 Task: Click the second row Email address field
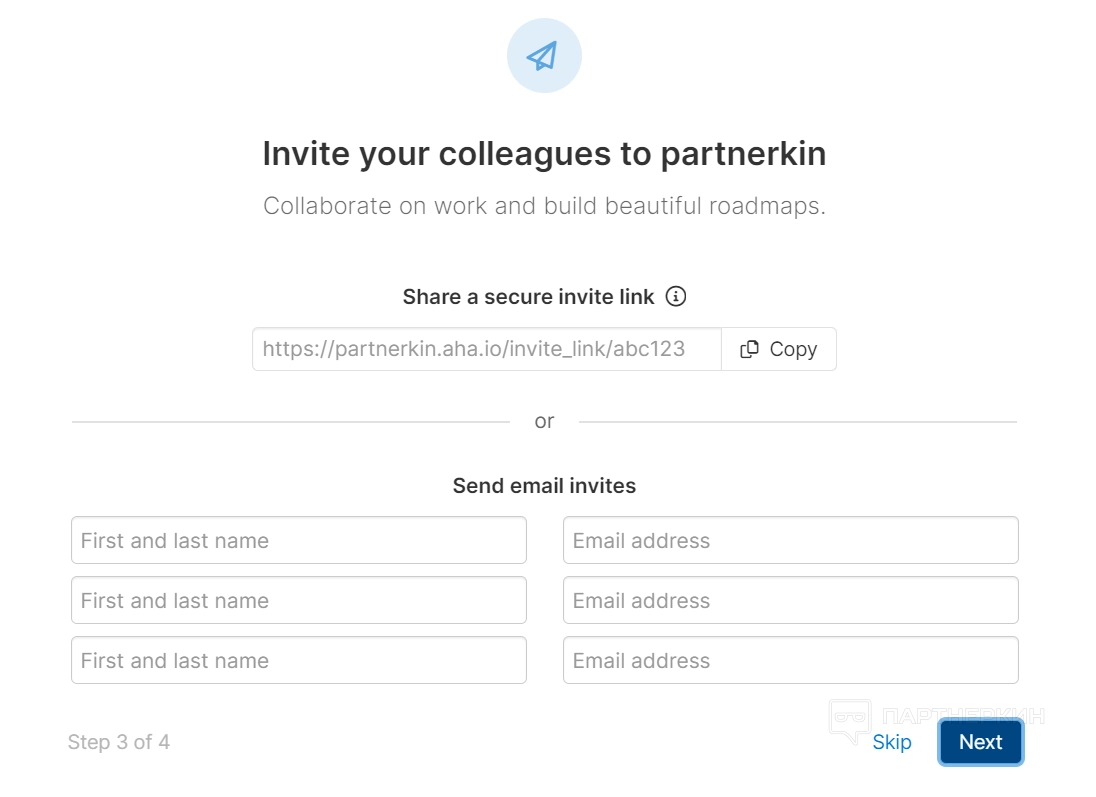(790, 600)
